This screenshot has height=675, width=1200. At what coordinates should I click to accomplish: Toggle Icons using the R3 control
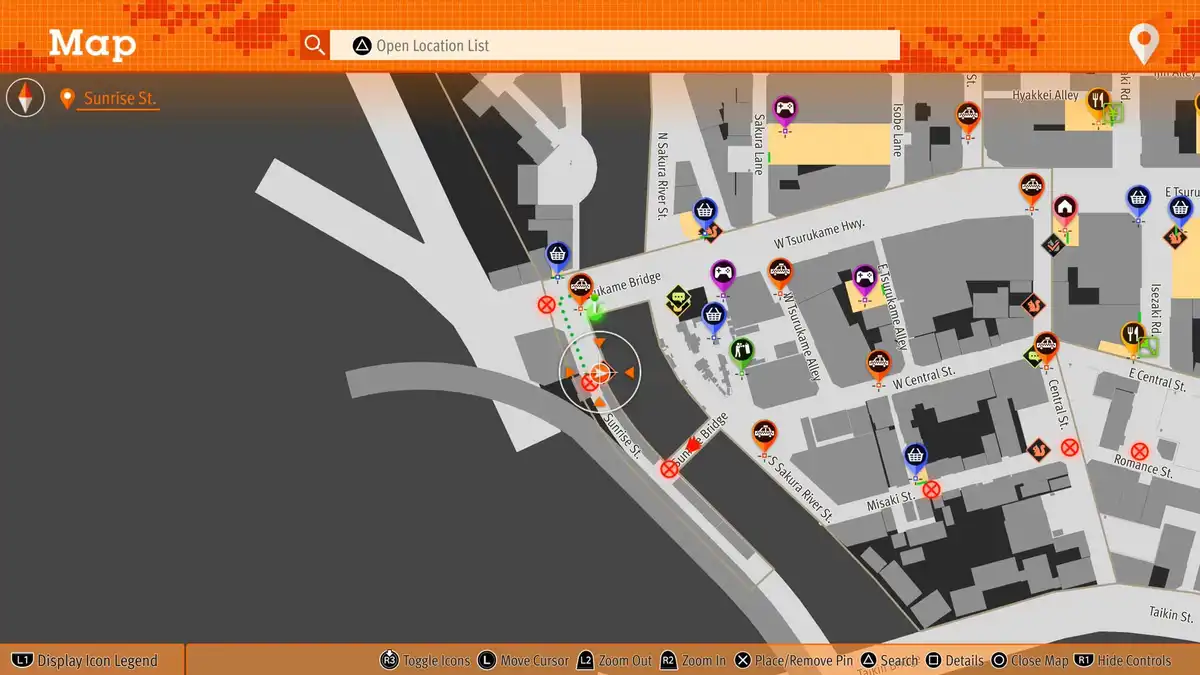[426, 660]
